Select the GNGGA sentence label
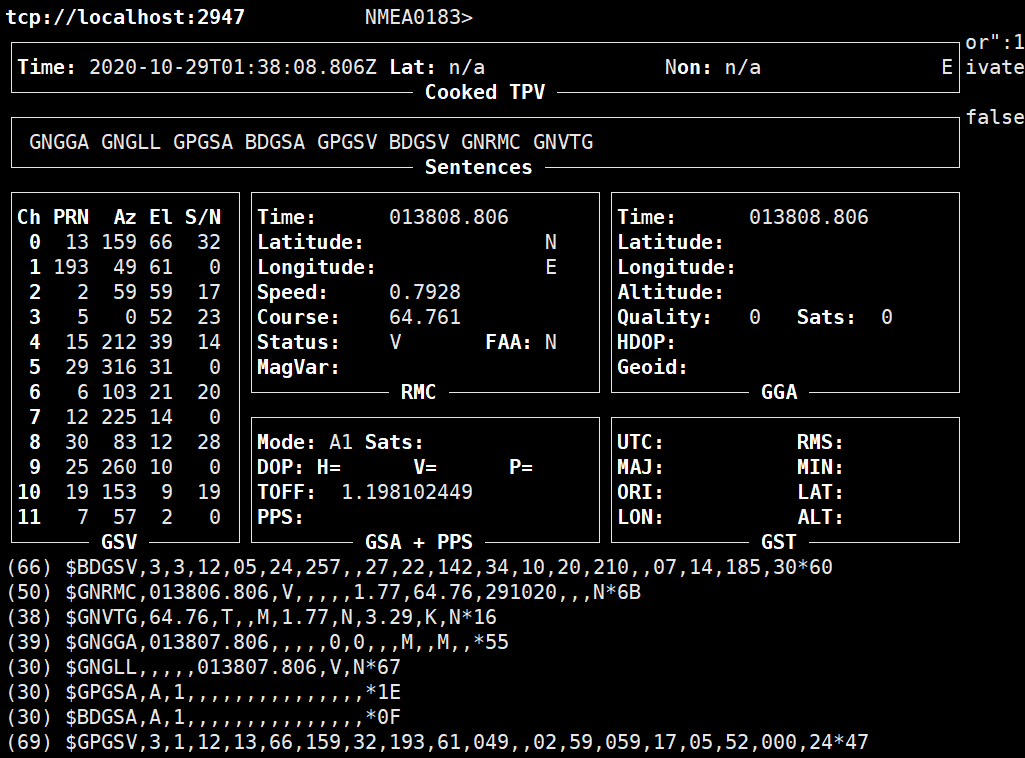Image resolution: width=1025 pixels, height=758 pixels. (x=58, y=142)
